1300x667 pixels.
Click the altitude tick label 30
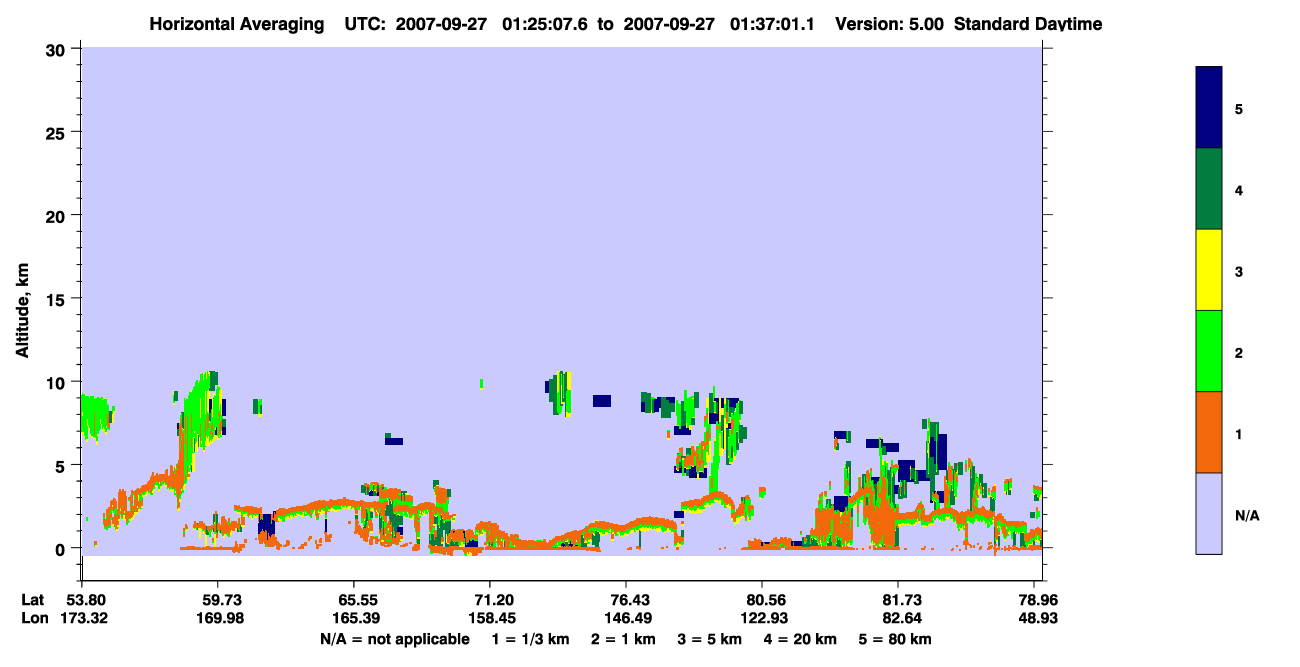[58, 49]
